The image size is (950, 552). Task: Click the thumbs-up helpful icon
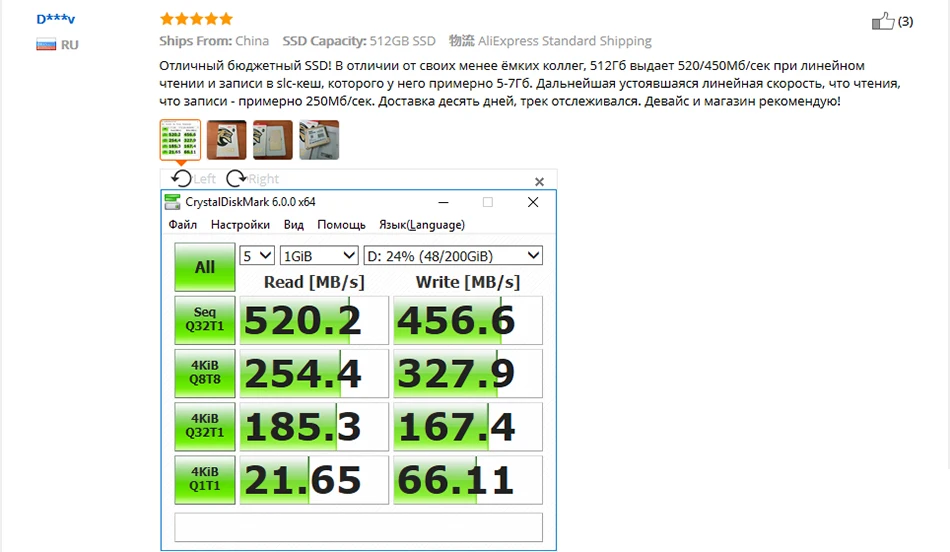(x=883, y=21)
